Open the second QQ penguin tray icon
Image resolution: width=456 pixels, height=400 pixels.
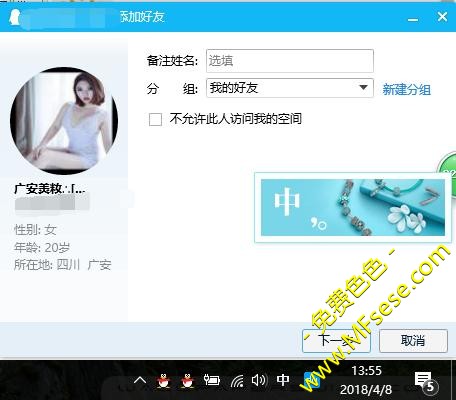click(x=188, y=381)
